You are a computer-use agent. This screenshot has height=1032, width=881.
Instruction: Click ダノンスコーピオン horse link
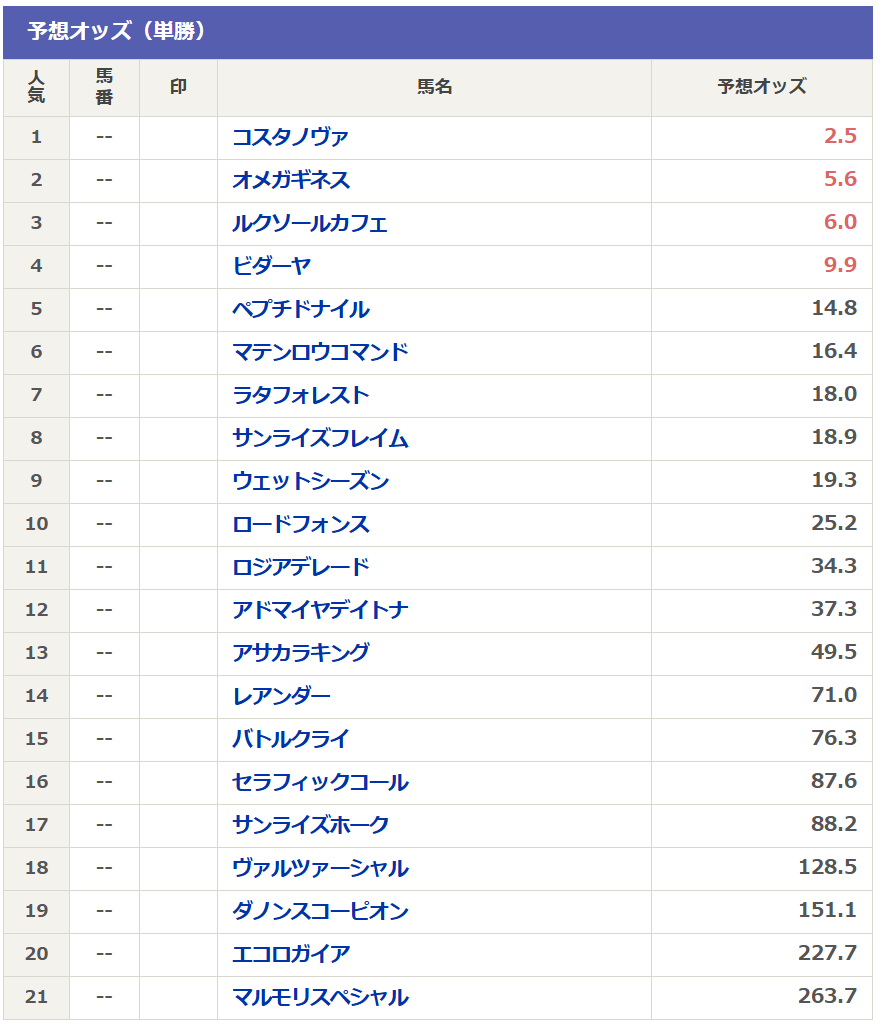tap(320, 911)
